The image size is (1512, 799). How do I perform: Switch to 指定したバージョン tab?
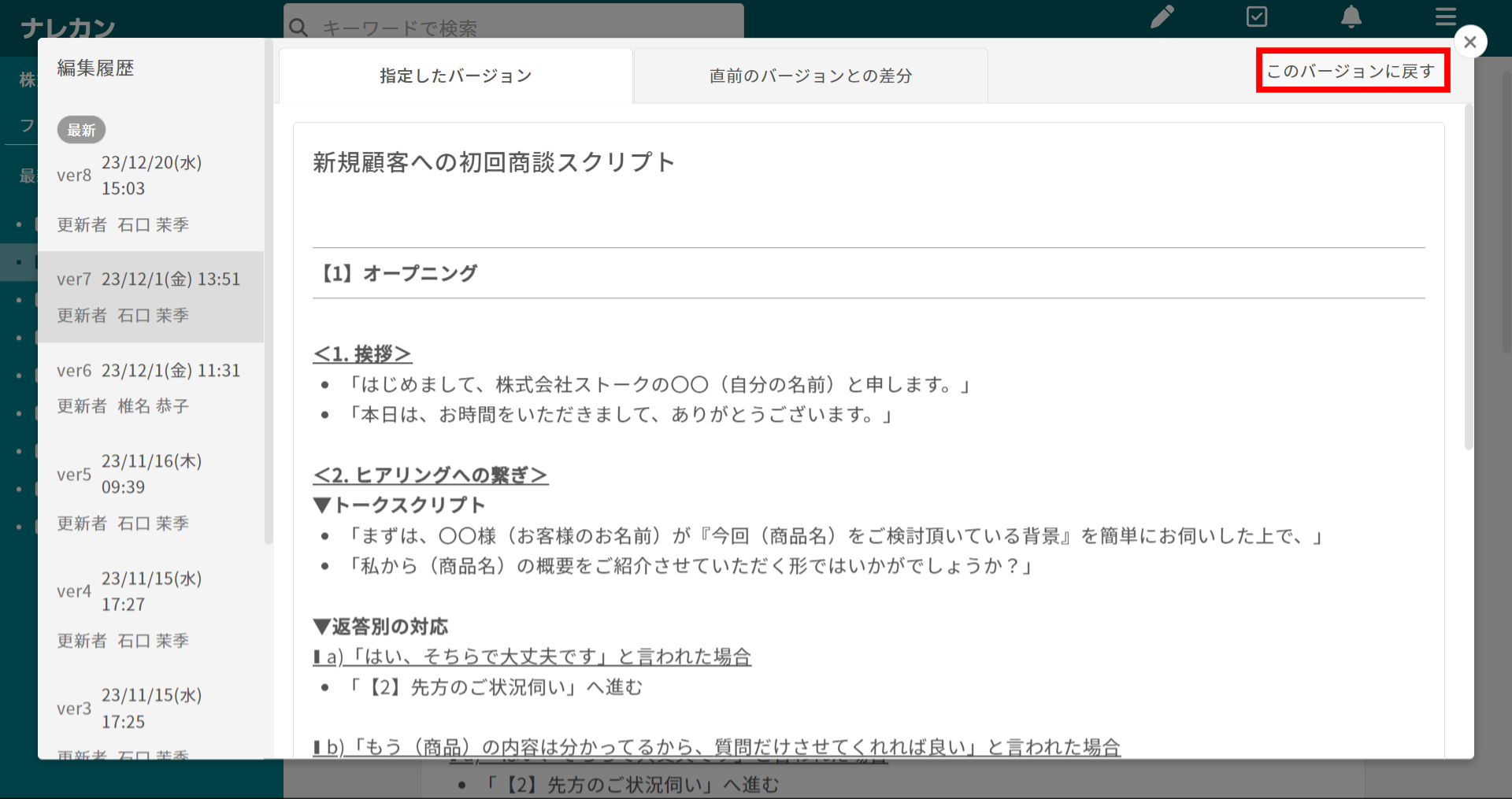pos(456,76)
